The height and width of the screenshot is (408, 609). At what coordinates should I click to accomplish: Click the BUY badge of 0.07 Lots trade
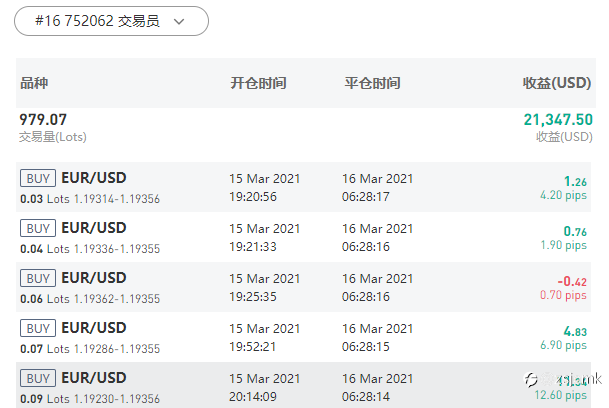[38, 328]
